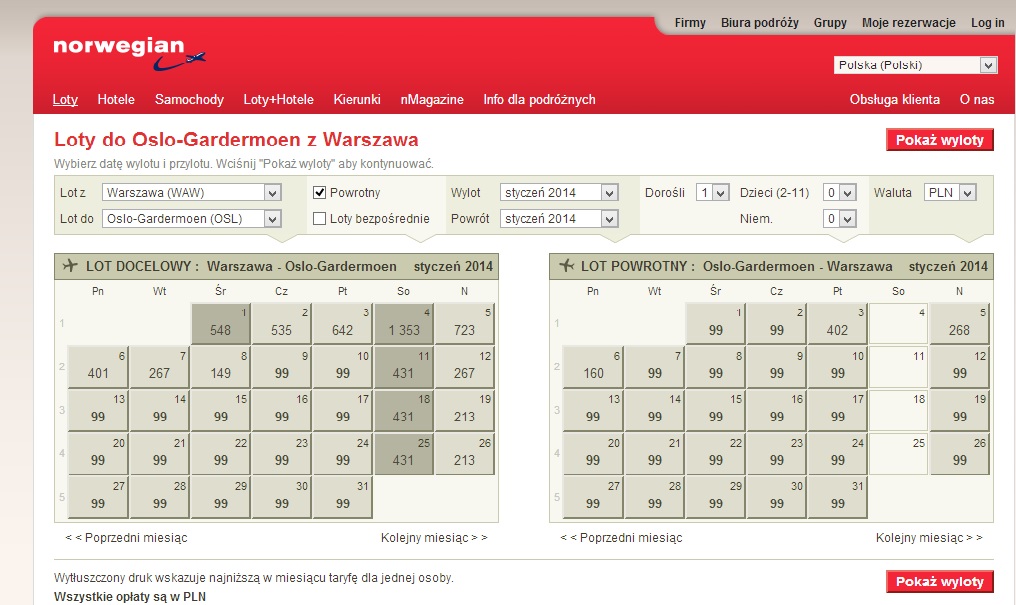Screen dimensions: 1016x605
Task: Open the Polska language selector
Action: [915, 65]
